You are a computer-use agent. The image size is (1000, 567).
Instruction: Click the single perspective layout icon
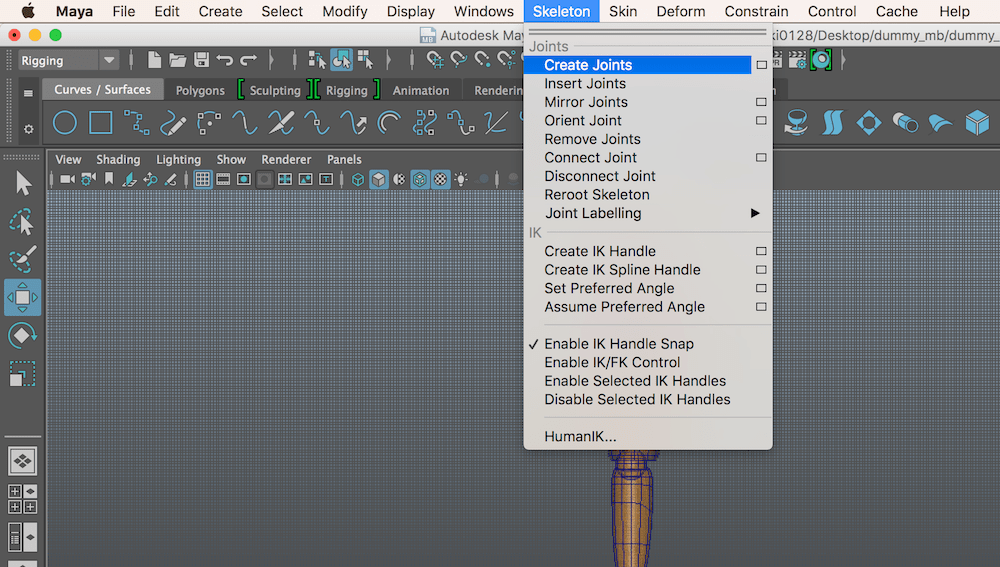coord(22,461)
